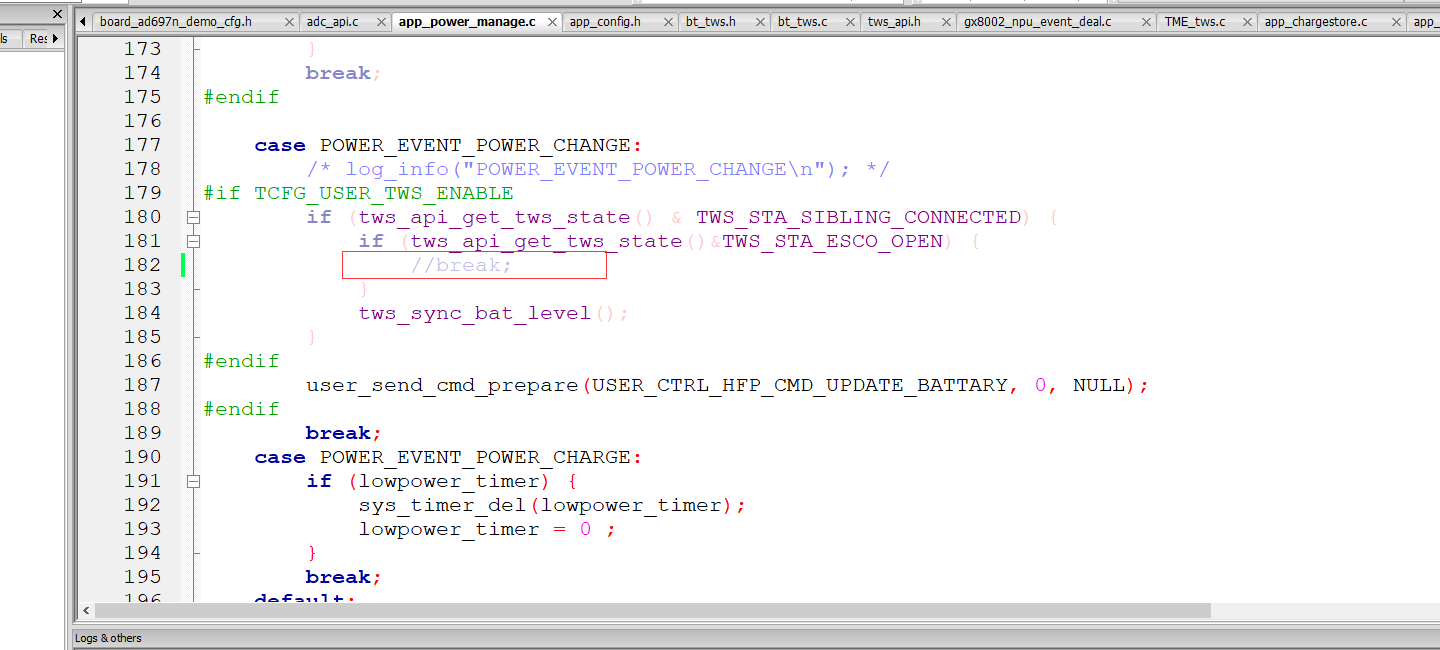Switch to the board_ad697n_demo_cfg.h tab
The height and width of the screenshot is (650, 1440).
pos(176,21)
